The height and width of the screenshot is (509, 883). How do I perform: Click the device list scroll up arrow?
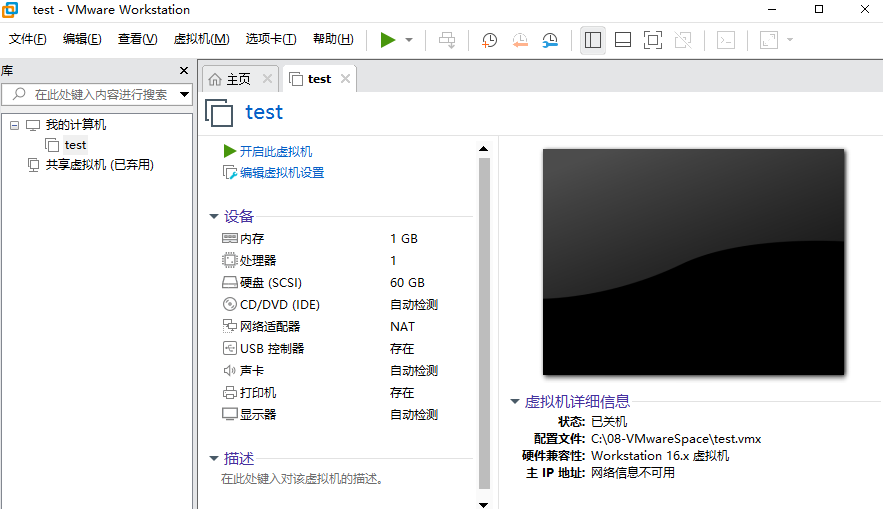pos(483,149)
